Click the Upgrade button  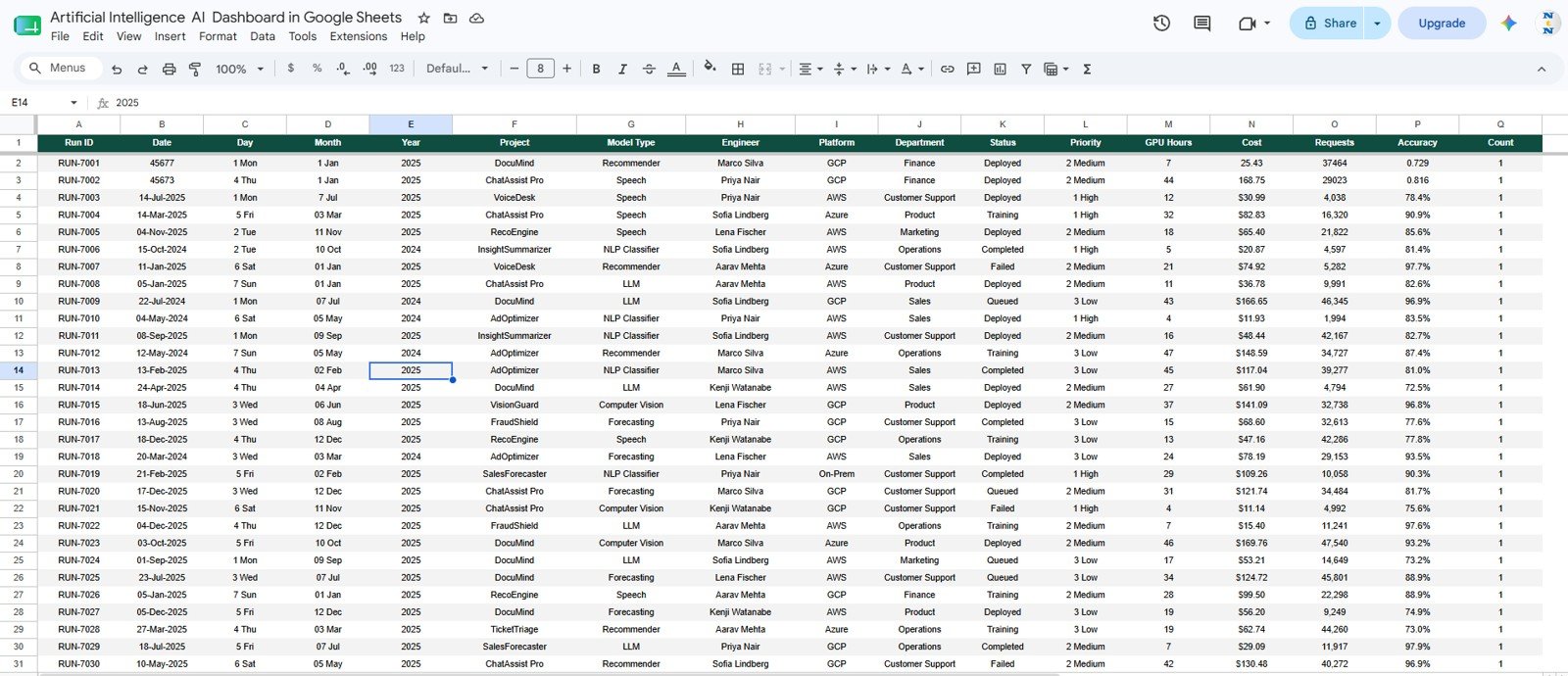click(x=1442, y=23)
